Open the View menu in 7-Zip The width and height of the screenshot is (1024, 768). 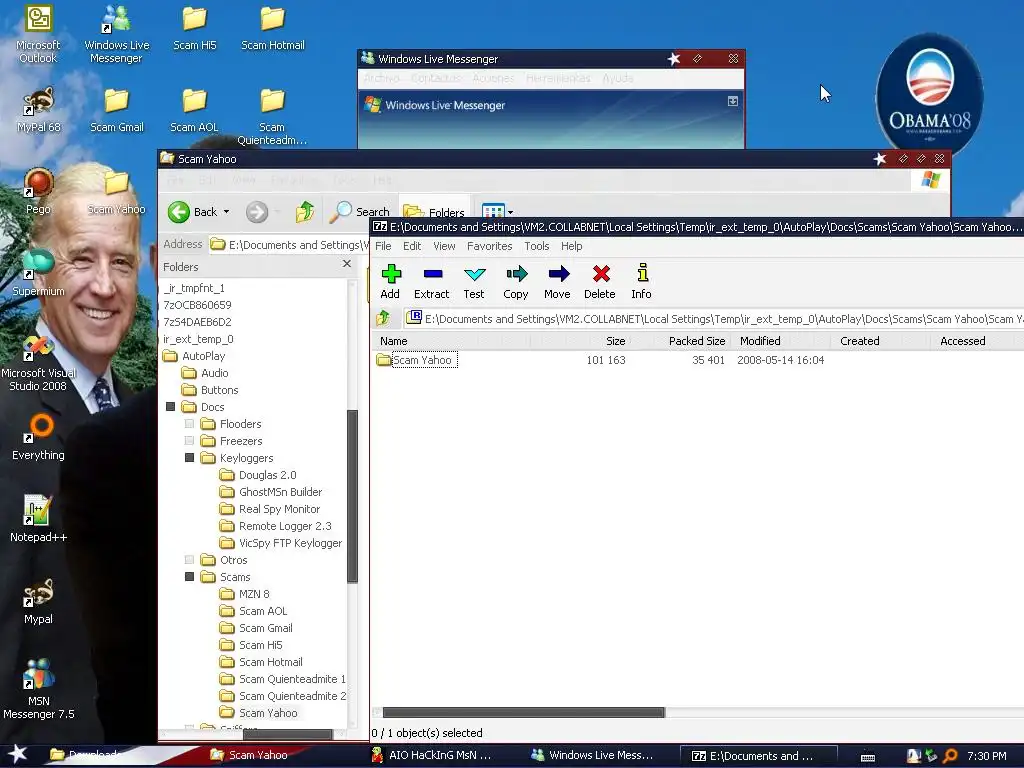click(x=444, y=246)
